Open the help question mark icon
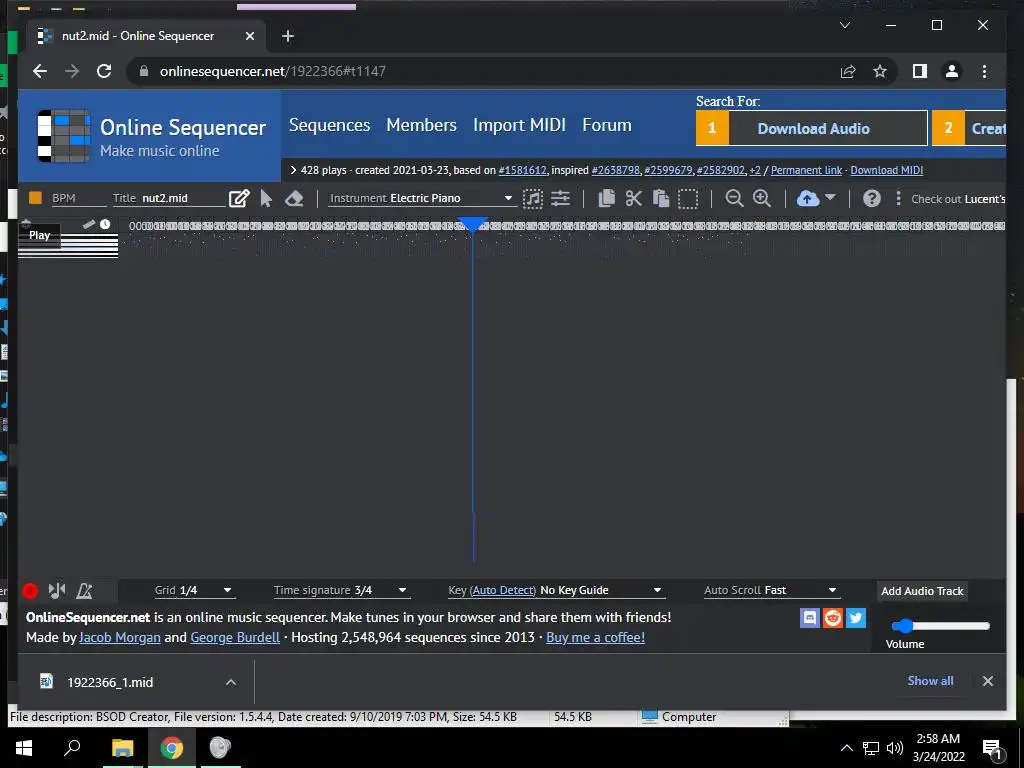Screen dimensions: 1024x768 (x=871, y=199)
